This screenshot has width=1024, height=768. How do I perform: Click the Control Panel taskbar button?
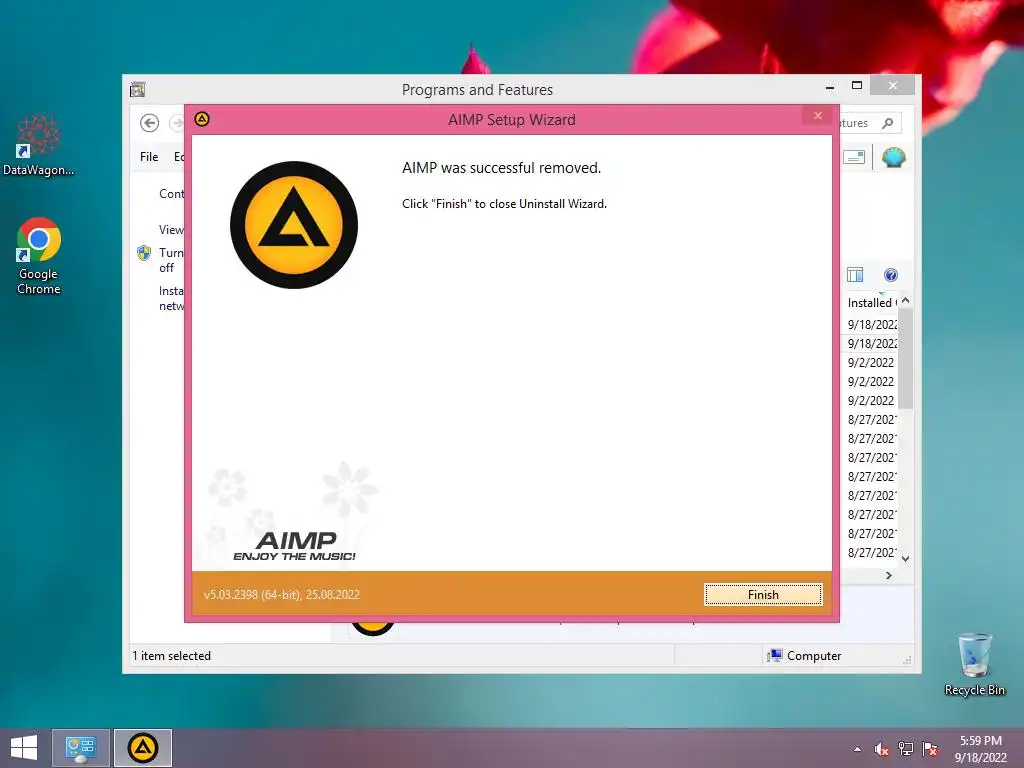80,748
